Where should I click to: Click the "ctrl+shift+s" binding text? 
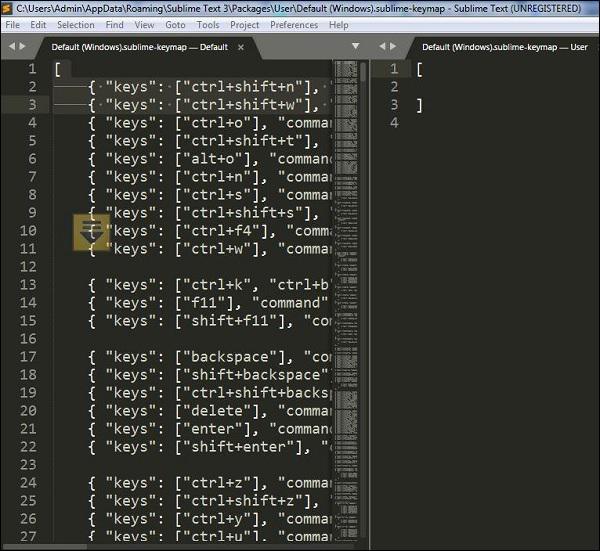click(243, 213)
